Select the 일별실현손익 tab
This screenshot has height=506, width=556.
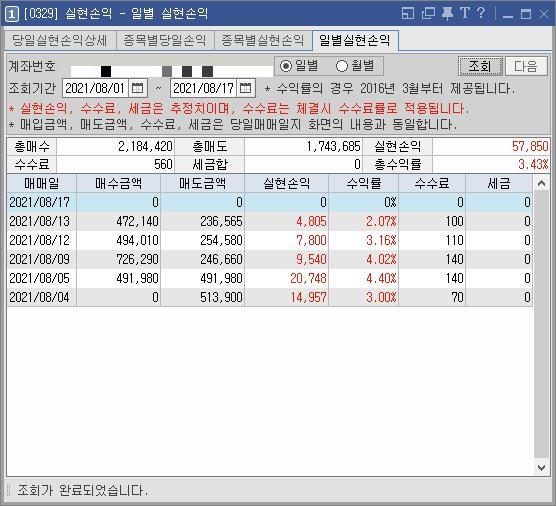pyautogui.click(x=355, y=40)
